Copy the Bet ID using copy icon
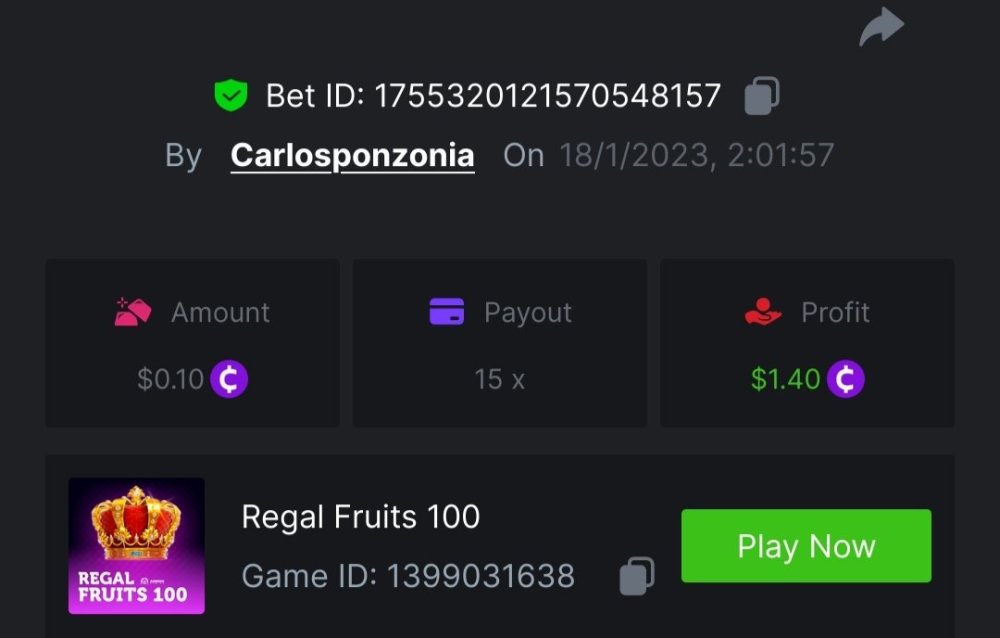 (762, 96)
